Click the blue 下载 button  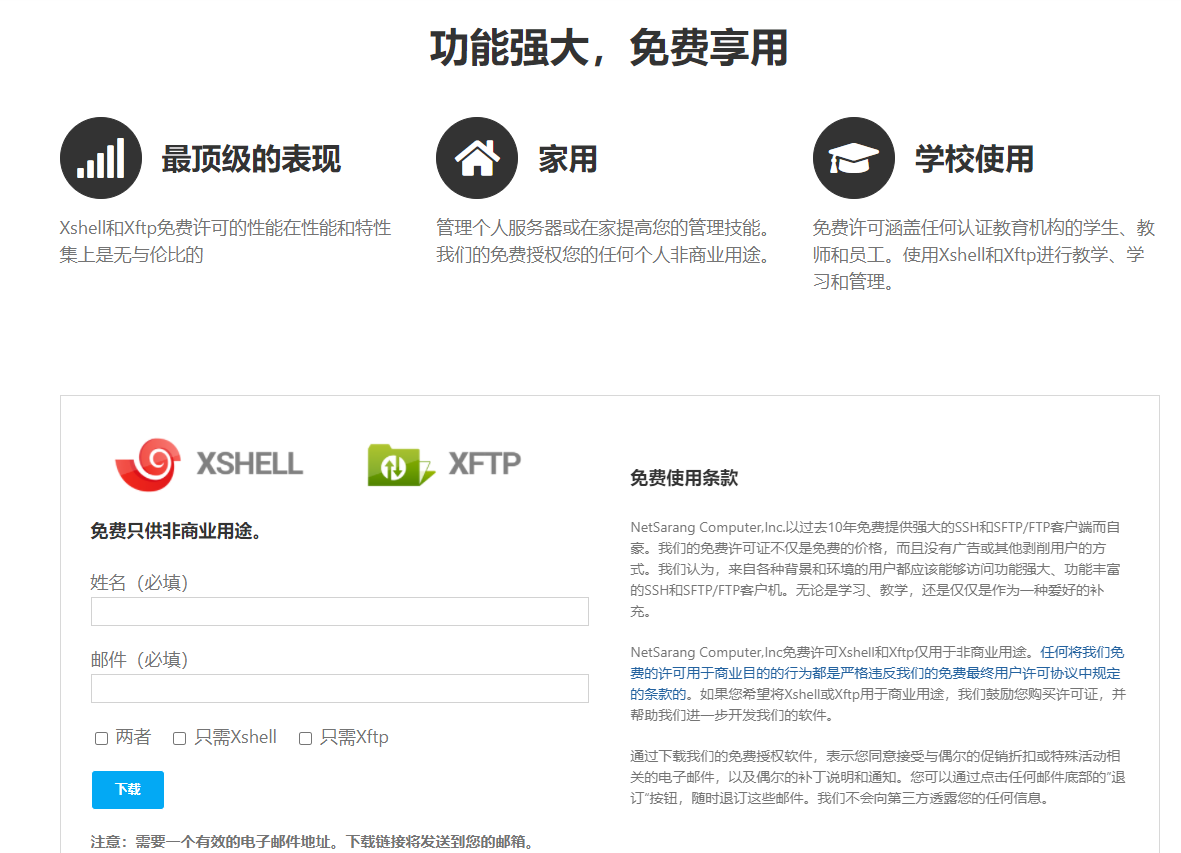(128, 790)
